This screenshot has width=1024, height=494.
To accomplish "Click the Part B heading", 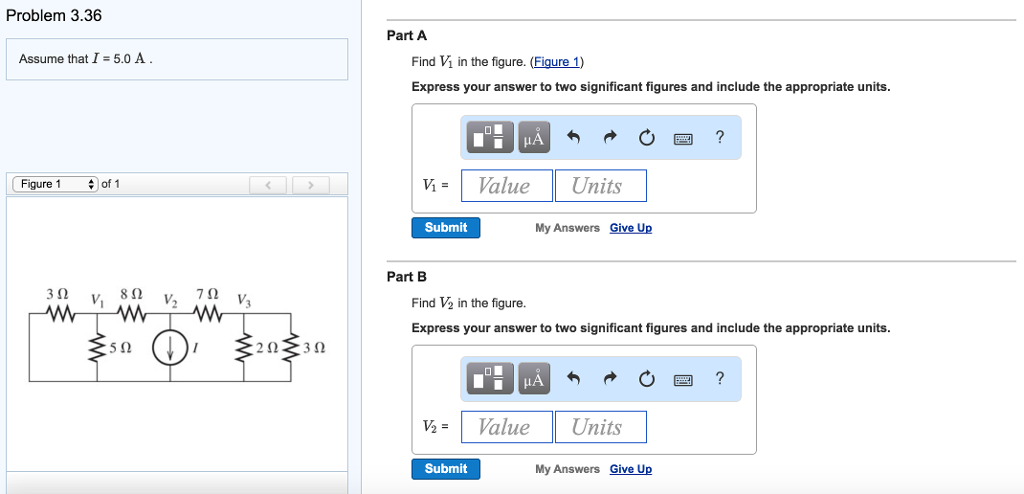I will [x=406, y=277].
